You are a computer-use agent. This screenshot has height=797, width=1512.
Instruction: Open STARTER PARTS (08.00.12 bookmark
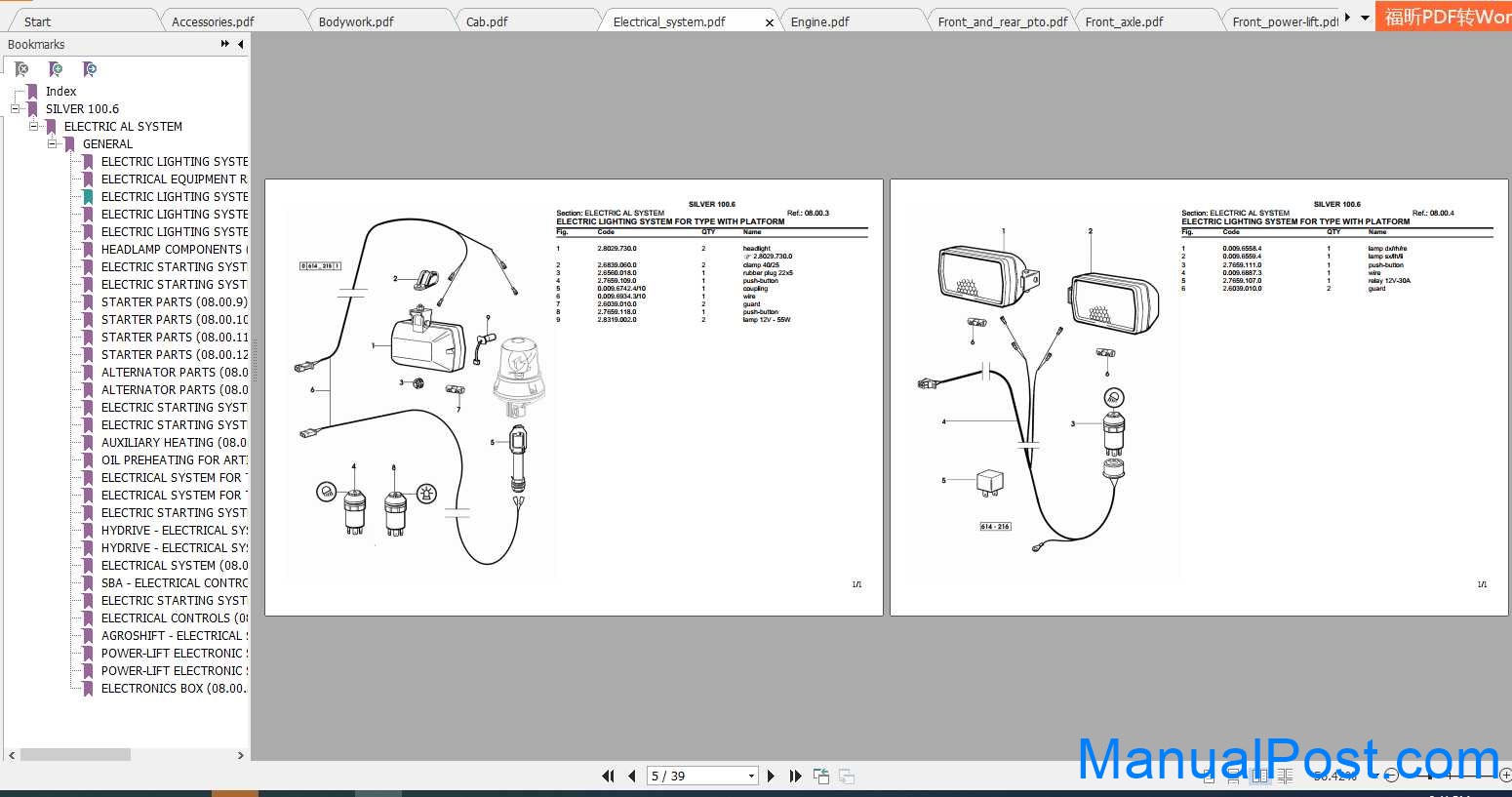click(174, 355)
